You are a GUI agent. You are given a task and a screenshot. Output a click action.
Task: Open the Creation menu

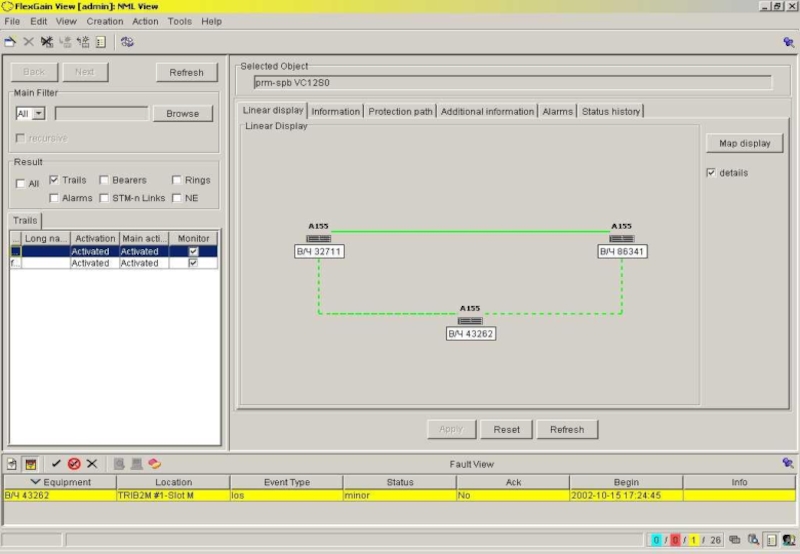pyautogui.click(x=105, y=21)
